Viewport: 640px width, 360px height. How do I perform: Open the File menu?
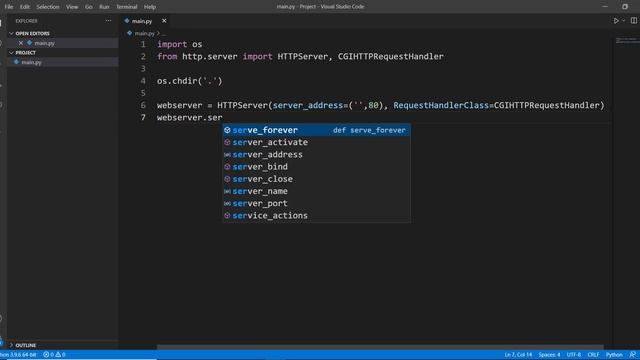(9, 7)
